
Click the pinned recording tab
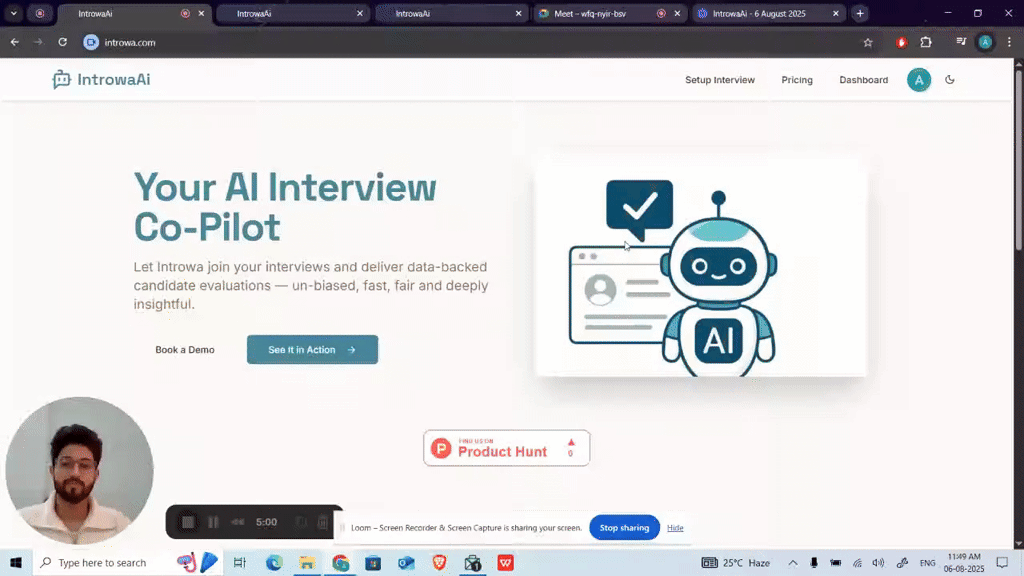[x=40, y=13]
